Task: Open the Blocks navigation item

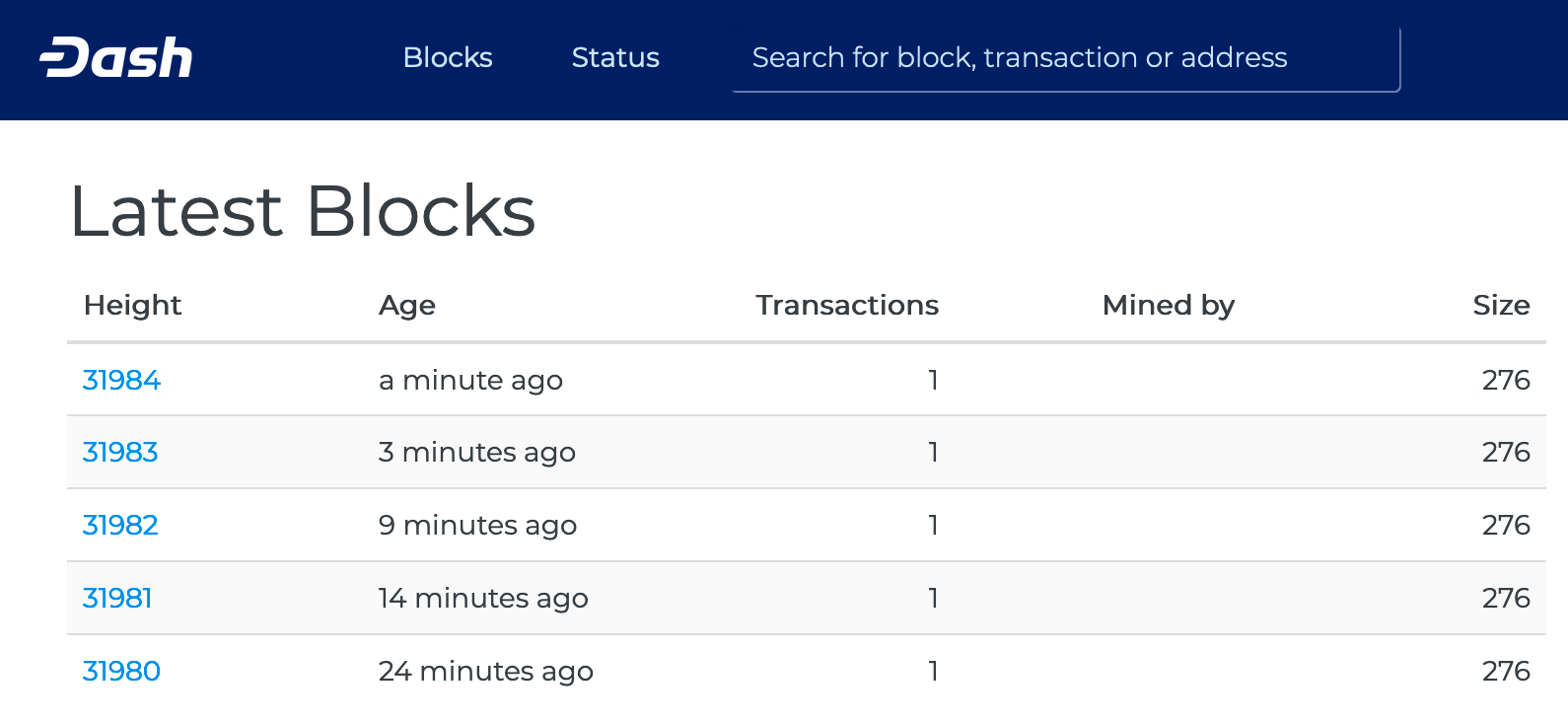Action: tap(448, 58)
